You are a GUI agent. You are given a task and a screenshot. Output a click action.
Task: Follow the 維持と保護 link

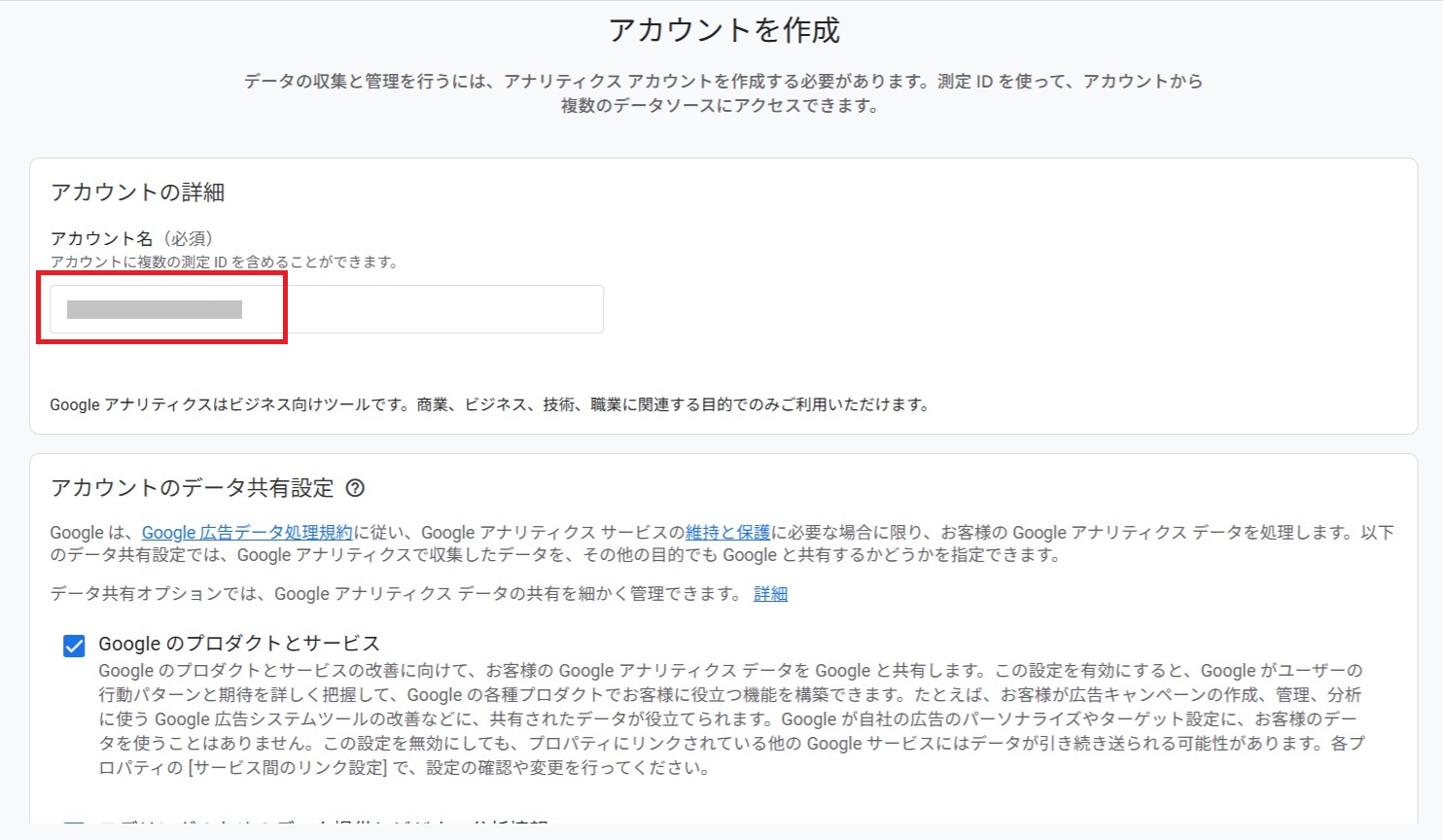click(727, 533)
